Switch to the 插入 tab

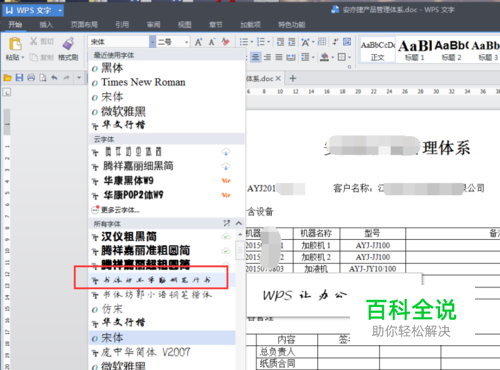46,24
